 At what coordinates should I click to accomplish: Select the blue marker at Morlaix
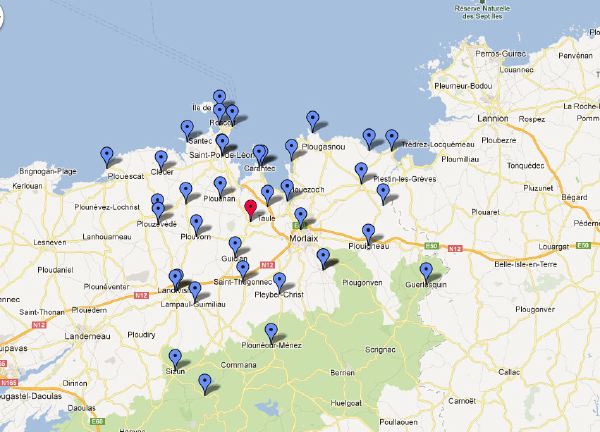point(301,218)
